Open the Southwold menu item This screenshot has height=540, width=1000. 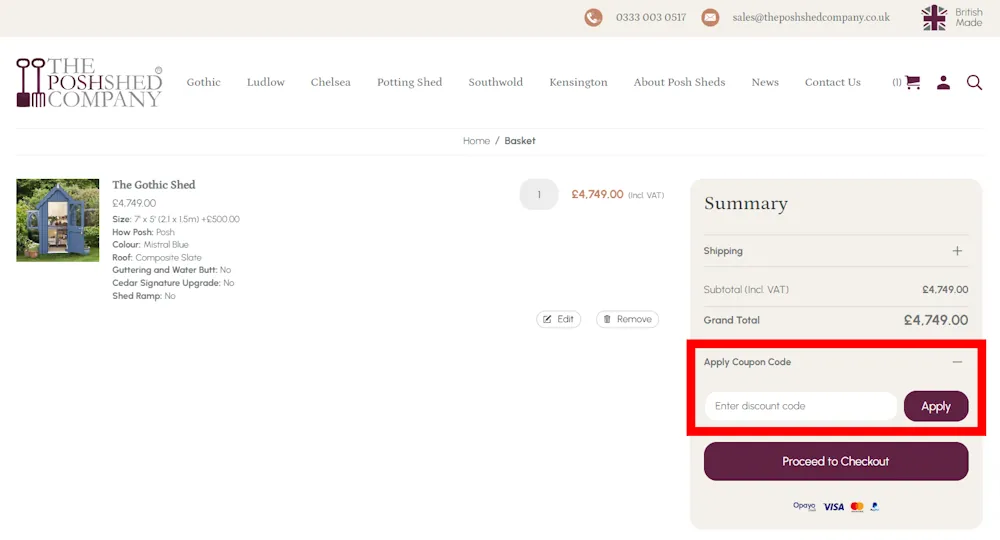tap(496, 82)
